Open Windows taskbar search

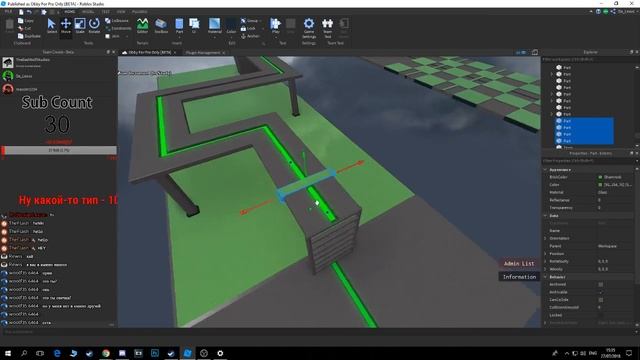click(x=24, y=353)
